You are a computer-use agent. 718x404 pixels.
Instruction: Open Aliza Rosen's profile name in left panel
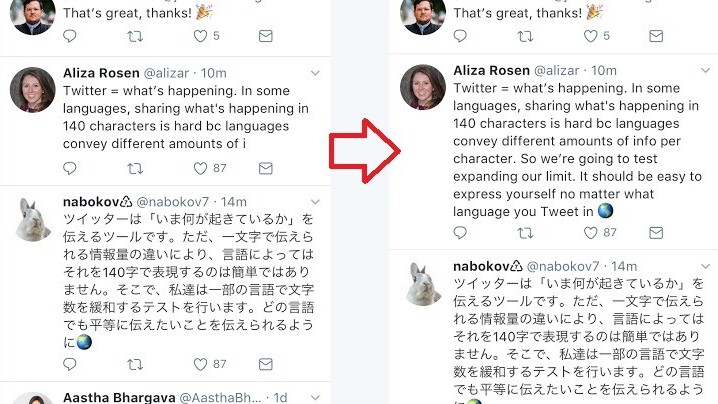click(x=101, y=73)
